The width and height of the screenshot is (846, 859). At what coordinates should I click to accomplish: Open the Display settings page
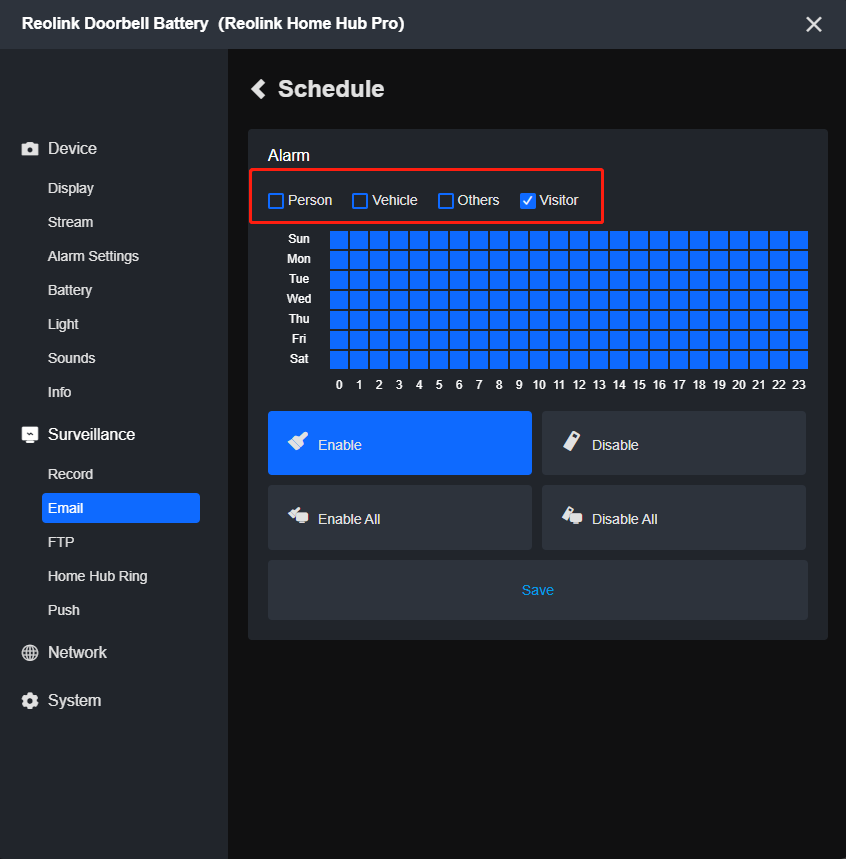point(71,188)
